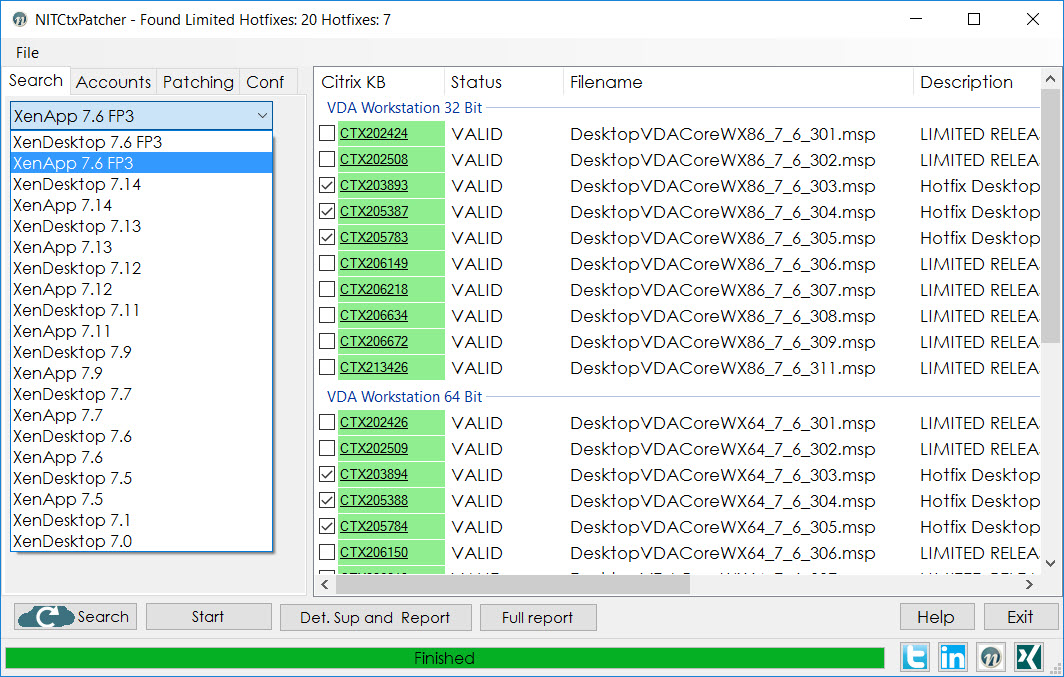Click the scroll up arrow
Image resolution: width=1064 pixels, height=677 pixels.
pos(1050,79)
